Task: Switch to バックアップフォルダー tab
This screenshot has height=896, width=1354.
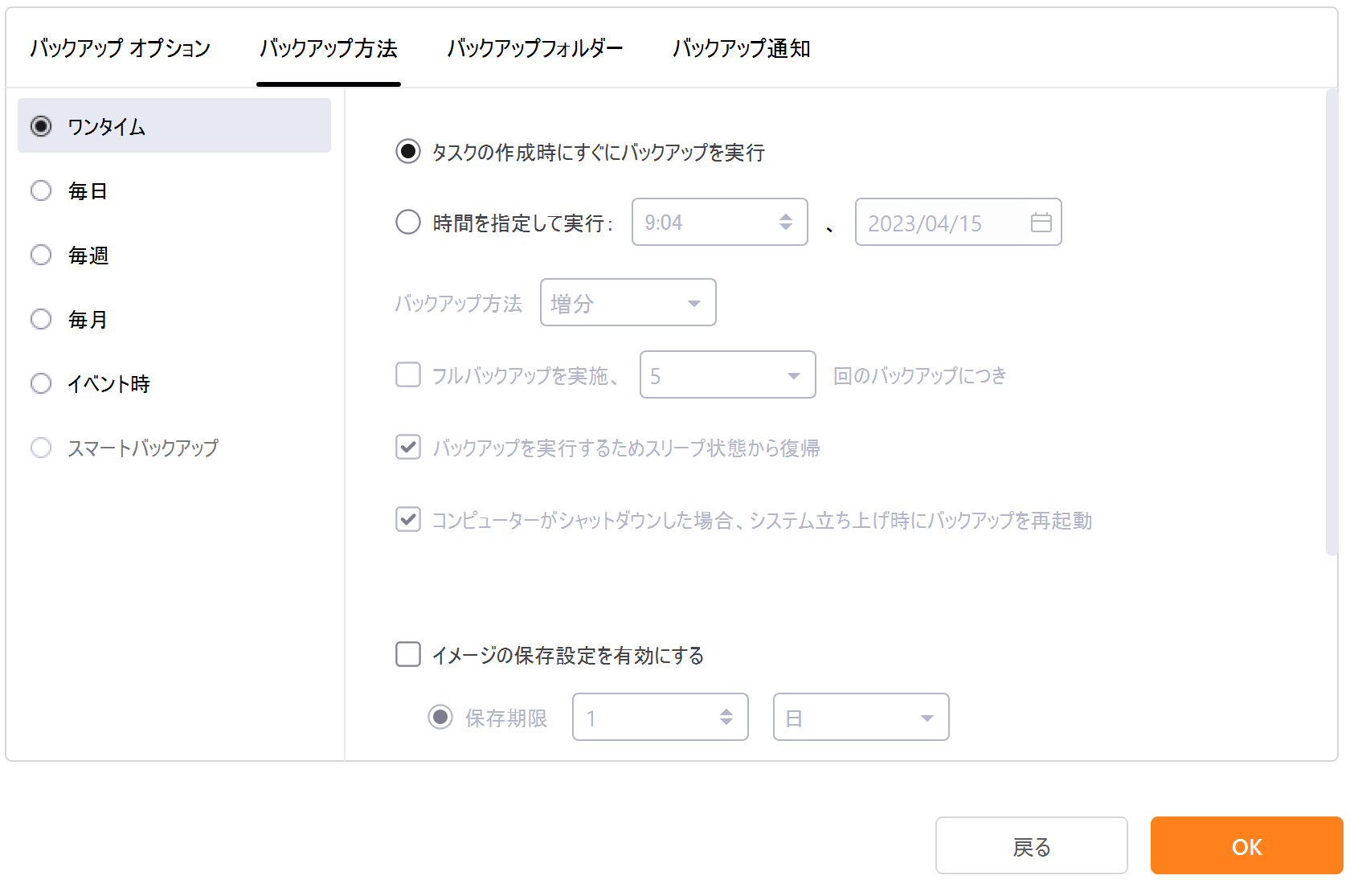Action: (x=535, y=48)
